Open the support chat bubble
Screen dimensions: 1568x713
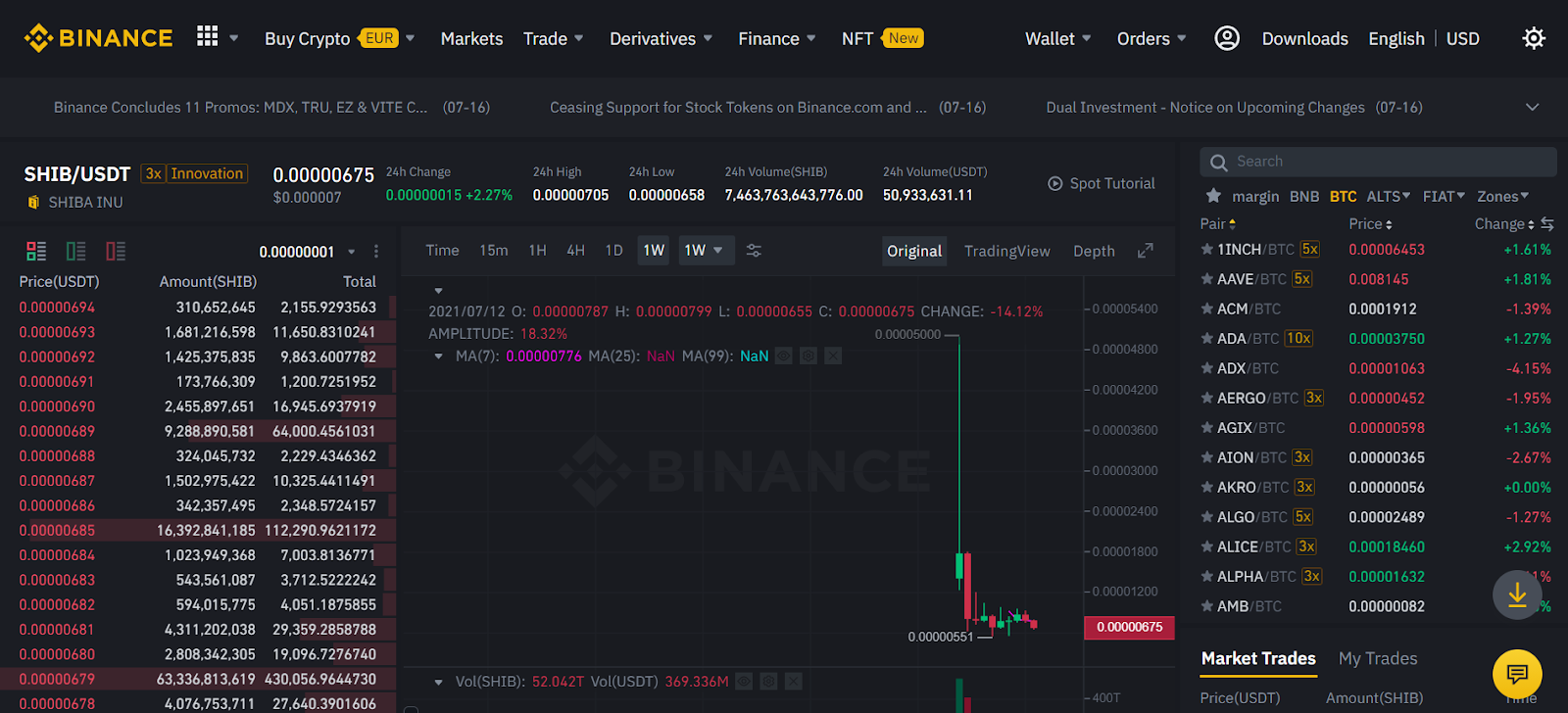tap(1517, 674)
